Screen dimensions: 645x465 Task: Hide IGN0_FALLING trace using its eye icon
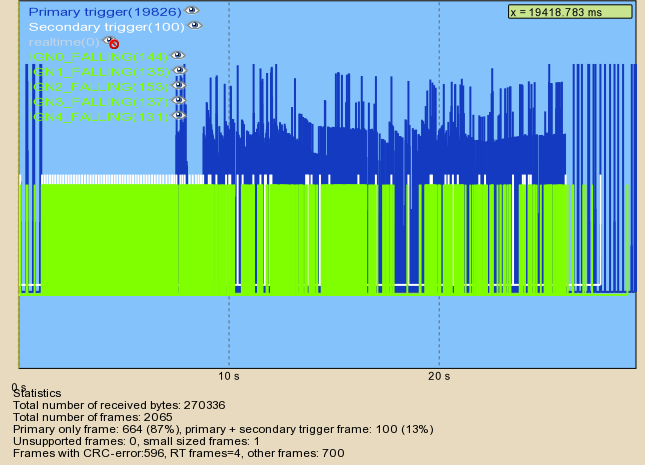pos(178,56)
